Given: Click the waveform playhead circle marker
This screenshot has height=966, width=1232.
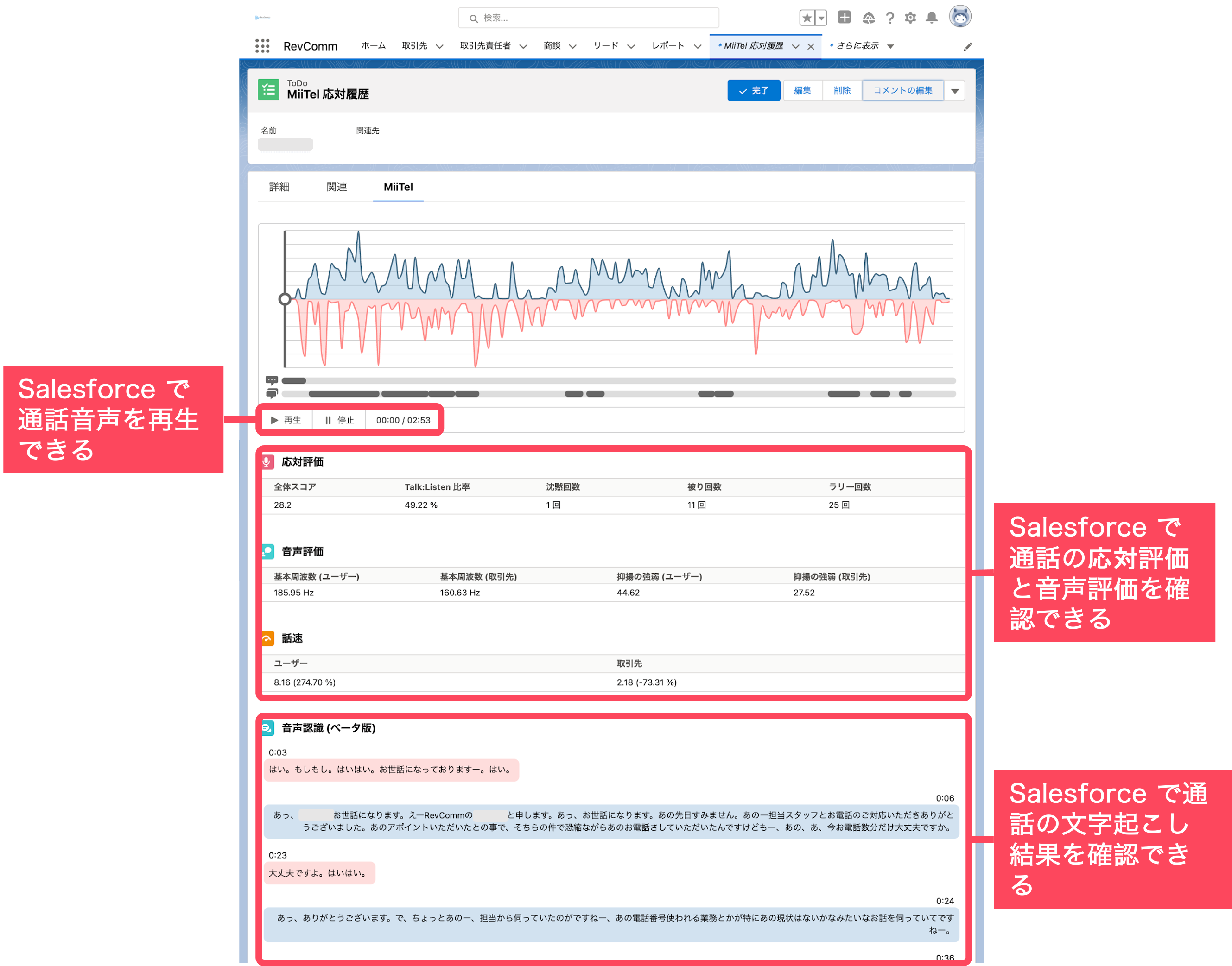Looking at the screenshot, I should (x=285, y=299).
